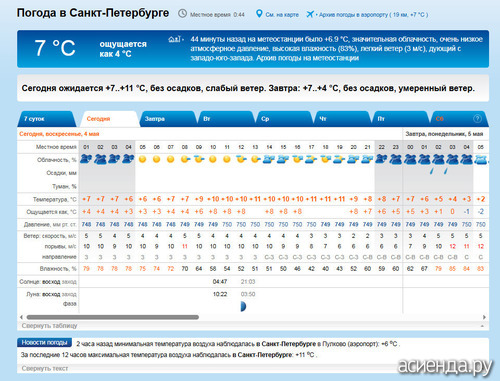This screenshot has width=500, height=381.
Task: Click the Новости погоды label
Action: (x=44, y=343)
